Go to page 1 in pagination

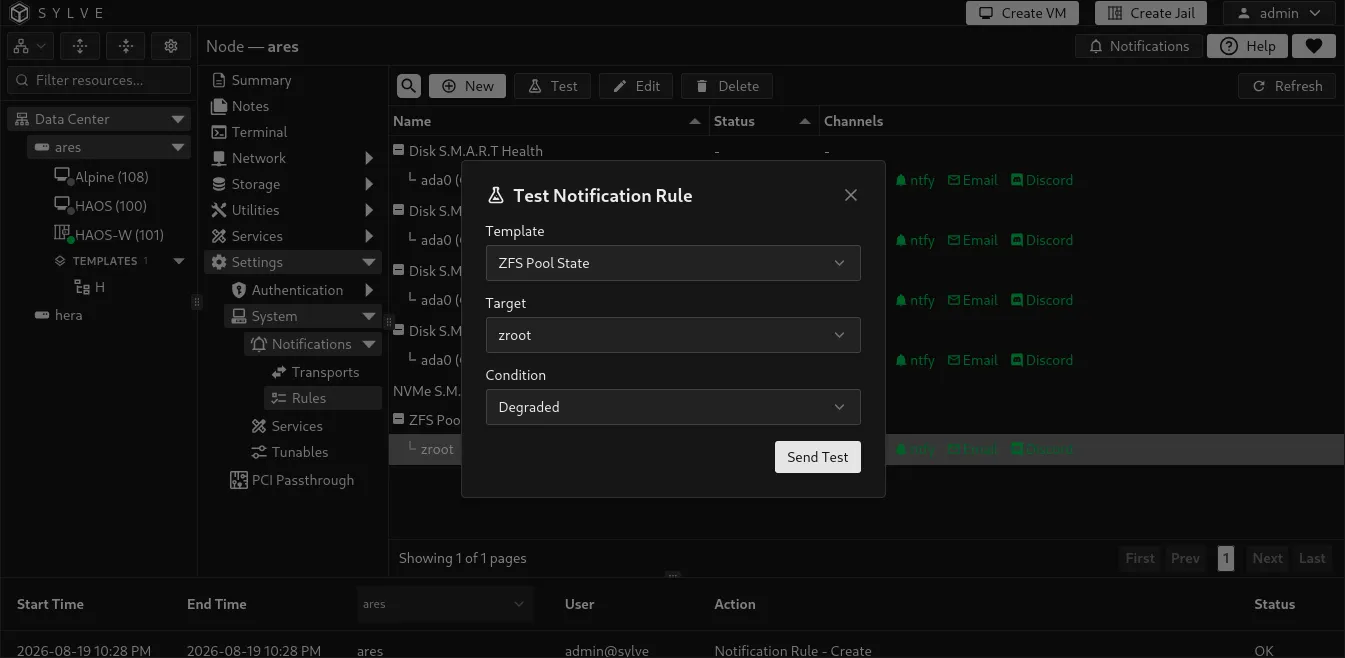1226,558
